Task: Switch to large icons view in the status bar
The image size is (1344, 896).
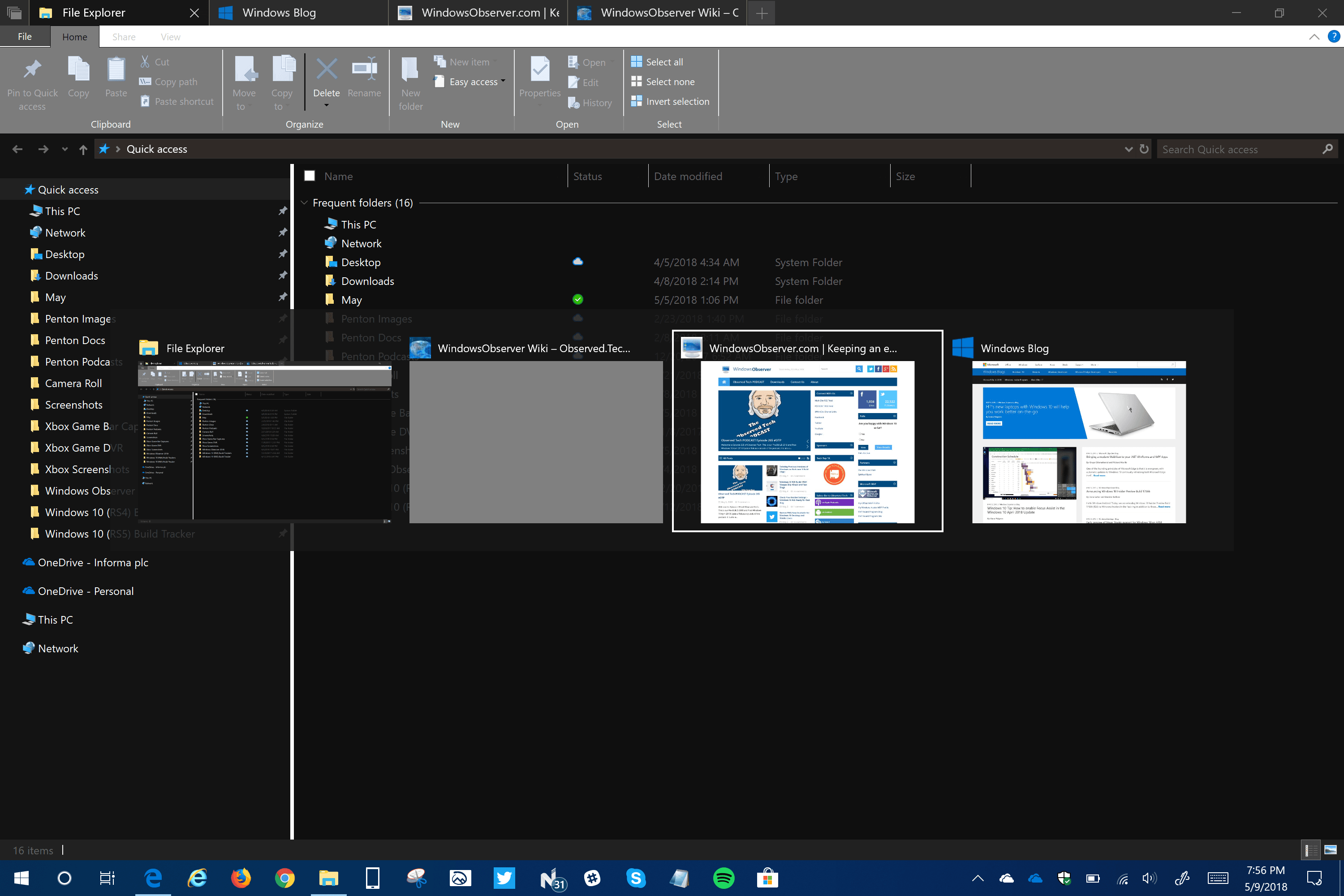Action: tap(1330, 850)
